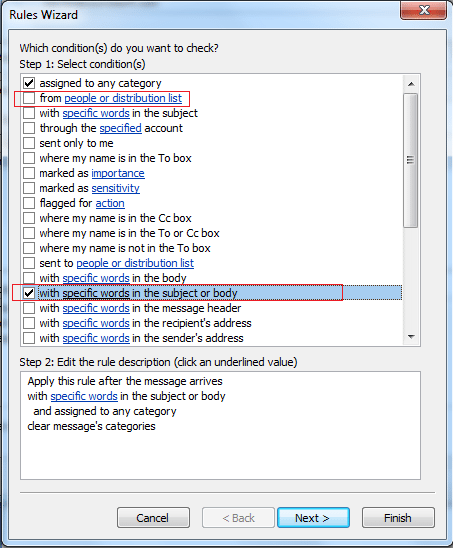Open the 'specified' account link
Image resolution: width=453 pixels, height=548 pixels.
tap(121, 128)
